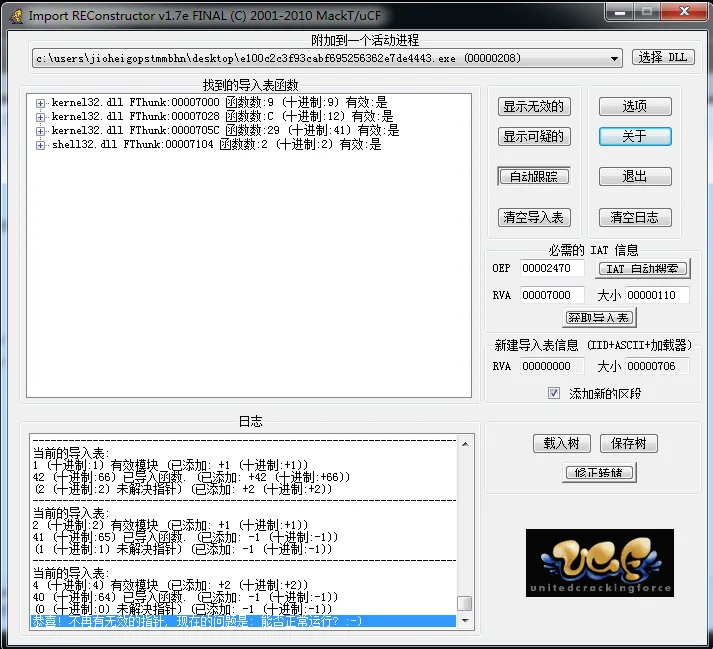Expand the kernel32.dll FThunk:00007028 node
Screen dimensions: 713x649
41,117
